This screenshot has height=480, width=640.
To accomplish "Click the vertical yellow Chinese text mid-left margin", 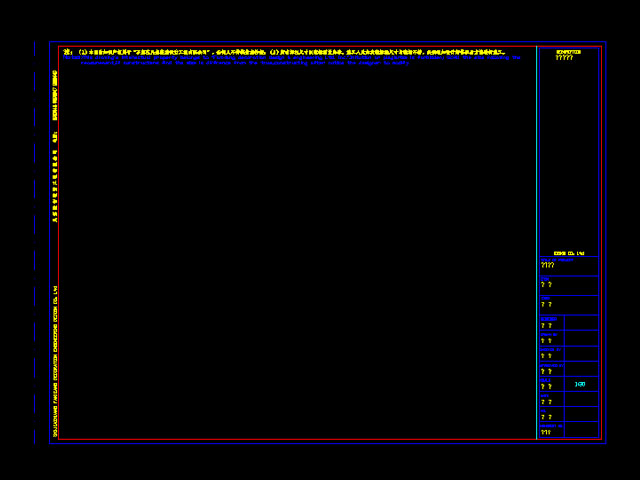I will pos(55,185).
